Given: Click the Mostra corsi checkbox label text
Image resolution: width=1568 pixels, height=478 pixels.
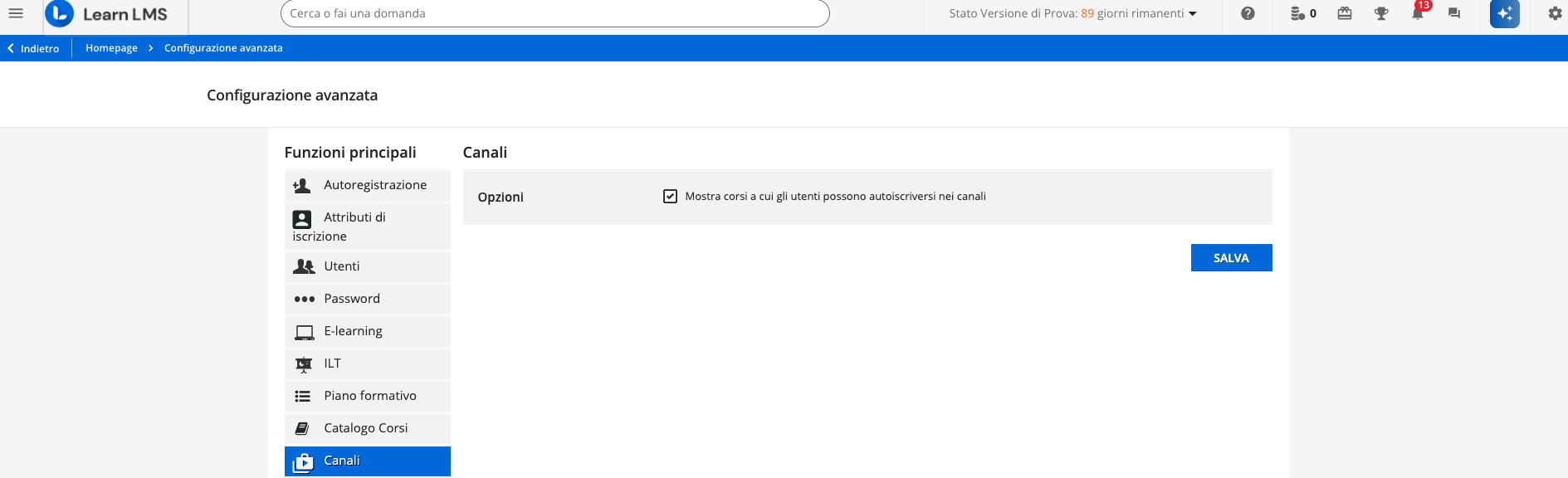Looking at the screenshot, I should [835, 197].
